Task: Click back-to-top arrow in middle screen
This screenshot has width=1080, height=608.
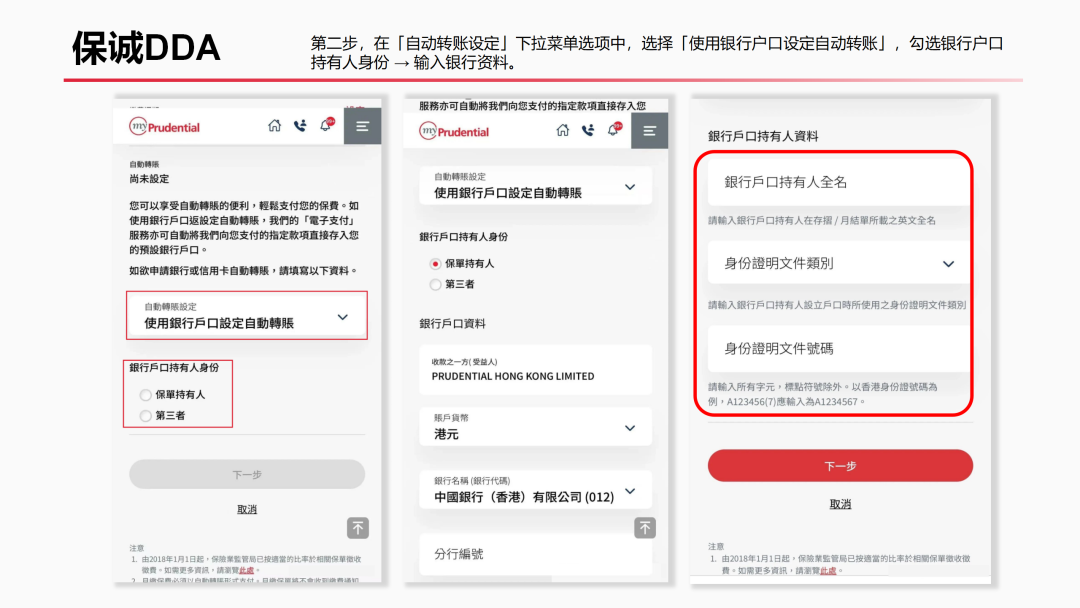Action: click(645, 528)
